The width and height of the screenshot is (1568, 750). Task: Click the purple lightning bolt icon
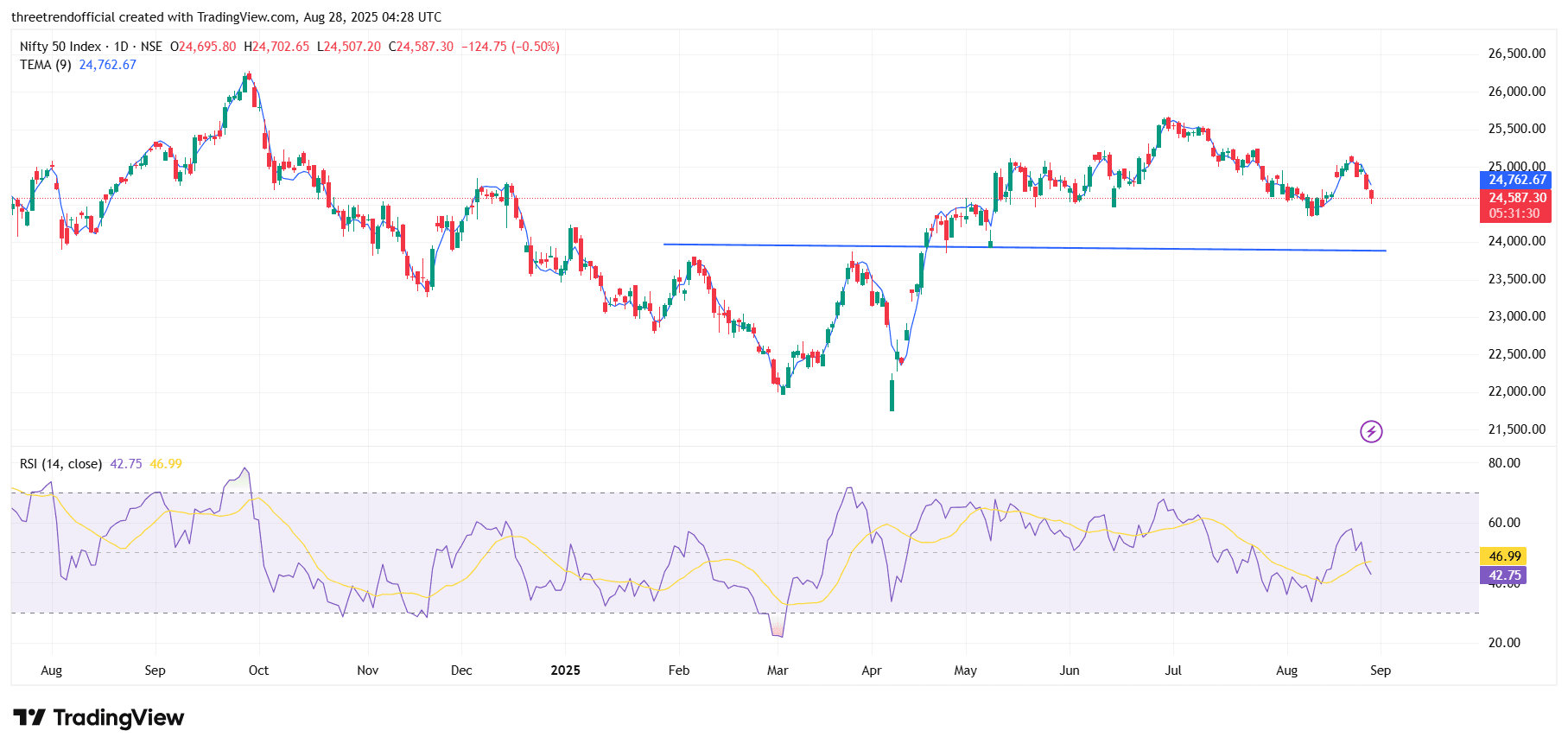point(1371,431)
